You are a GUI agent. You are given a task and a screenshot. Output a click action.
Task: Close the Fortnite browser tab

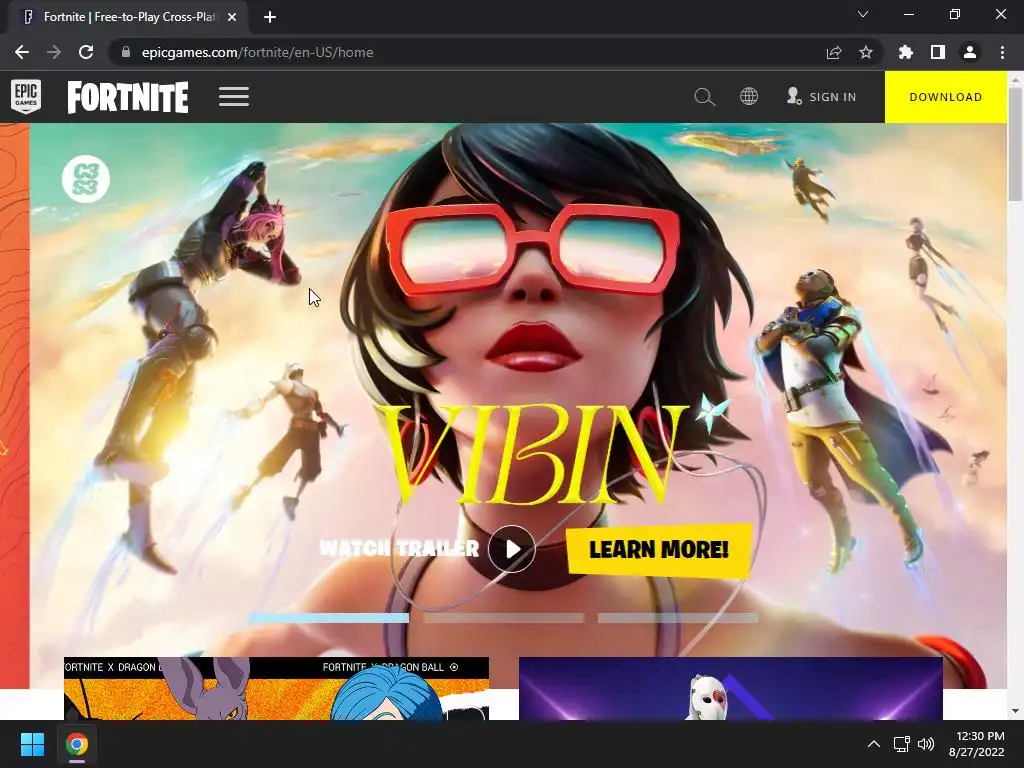point(232,17)
